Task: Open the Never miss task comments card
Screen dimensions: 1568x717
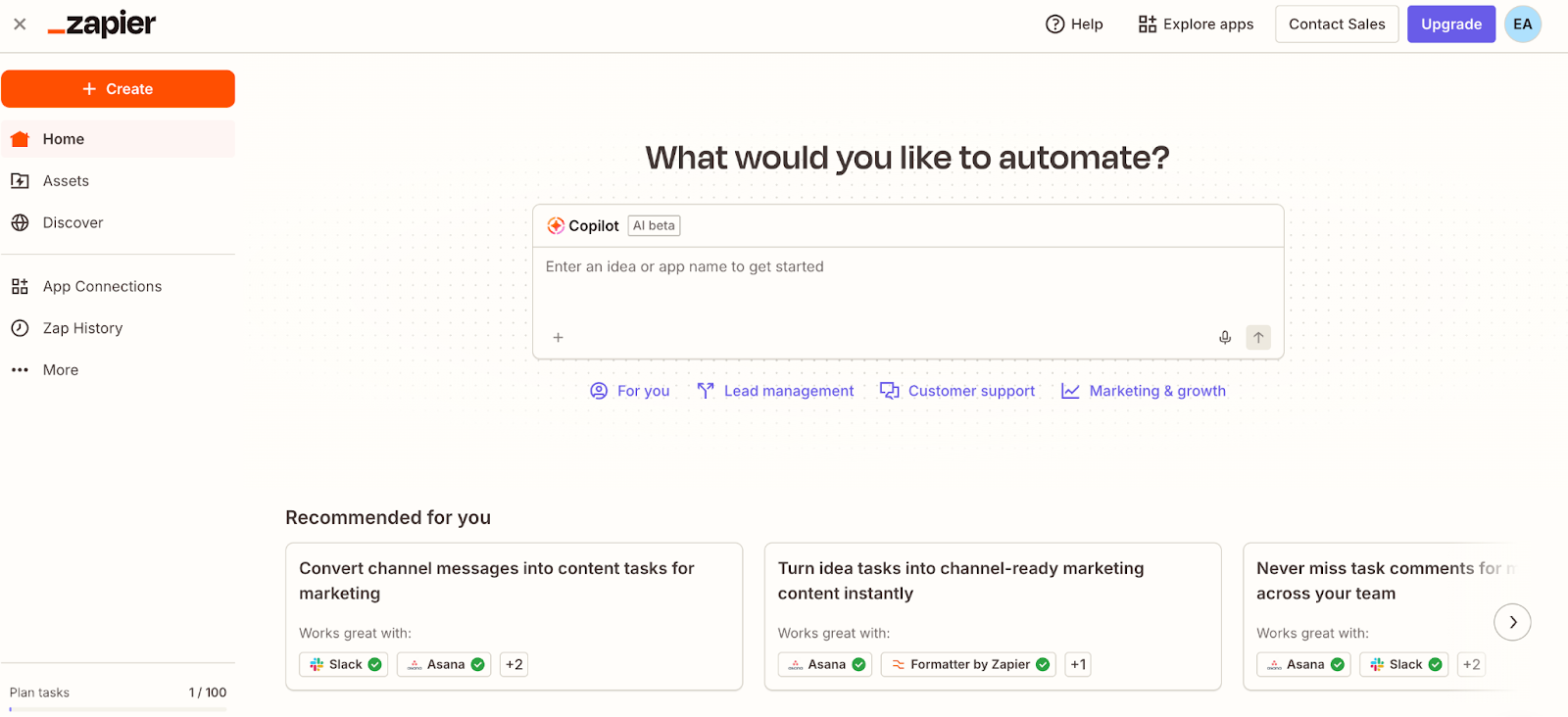Action: (1380, 617)
